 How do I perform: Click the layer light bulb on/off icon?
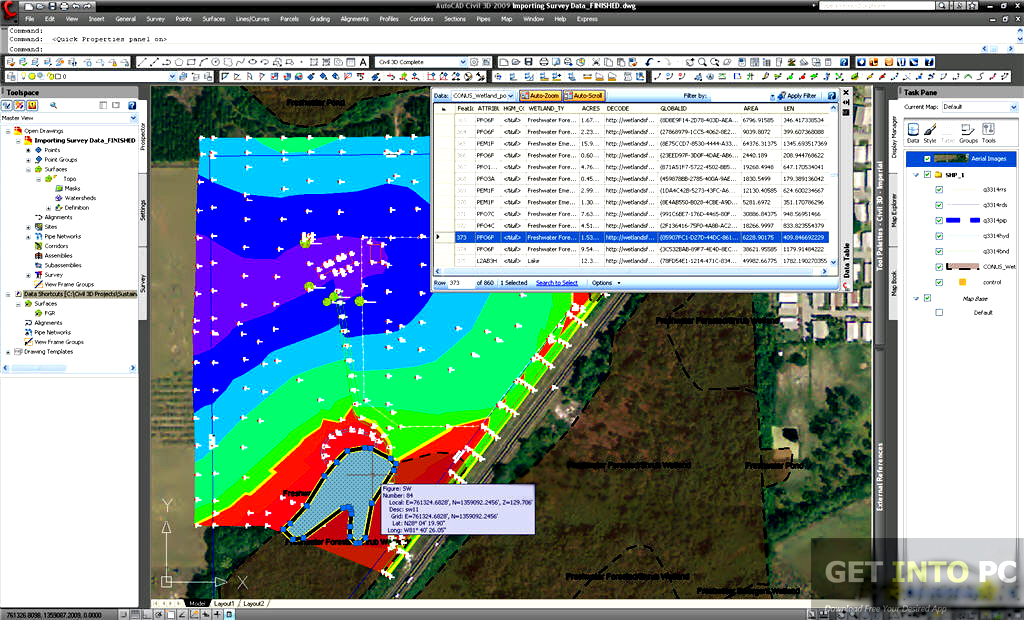point(25,76)
